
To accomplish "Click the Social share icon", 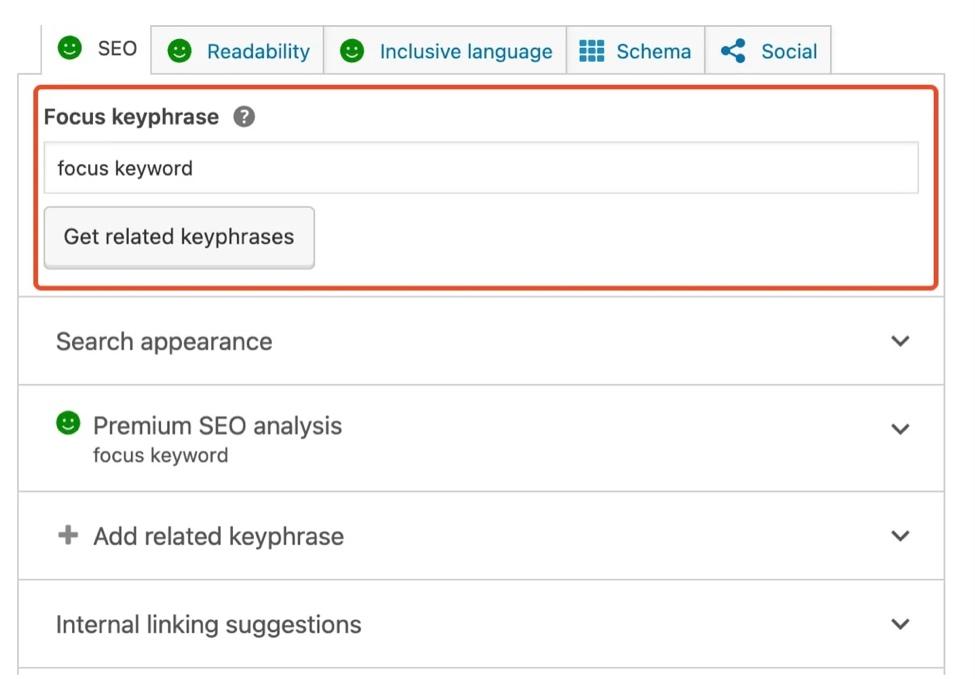I will tap(733, 51).
